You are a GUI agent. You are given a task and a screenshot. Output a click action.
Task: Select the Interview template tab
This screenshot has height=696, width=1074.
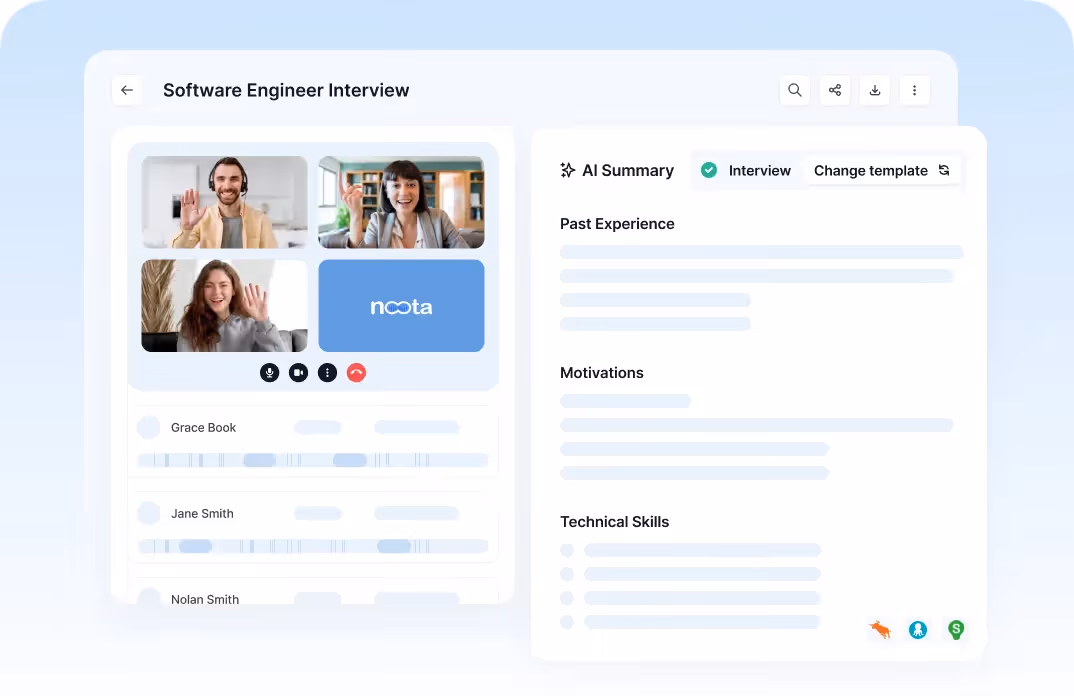click(x=746, y=171)
